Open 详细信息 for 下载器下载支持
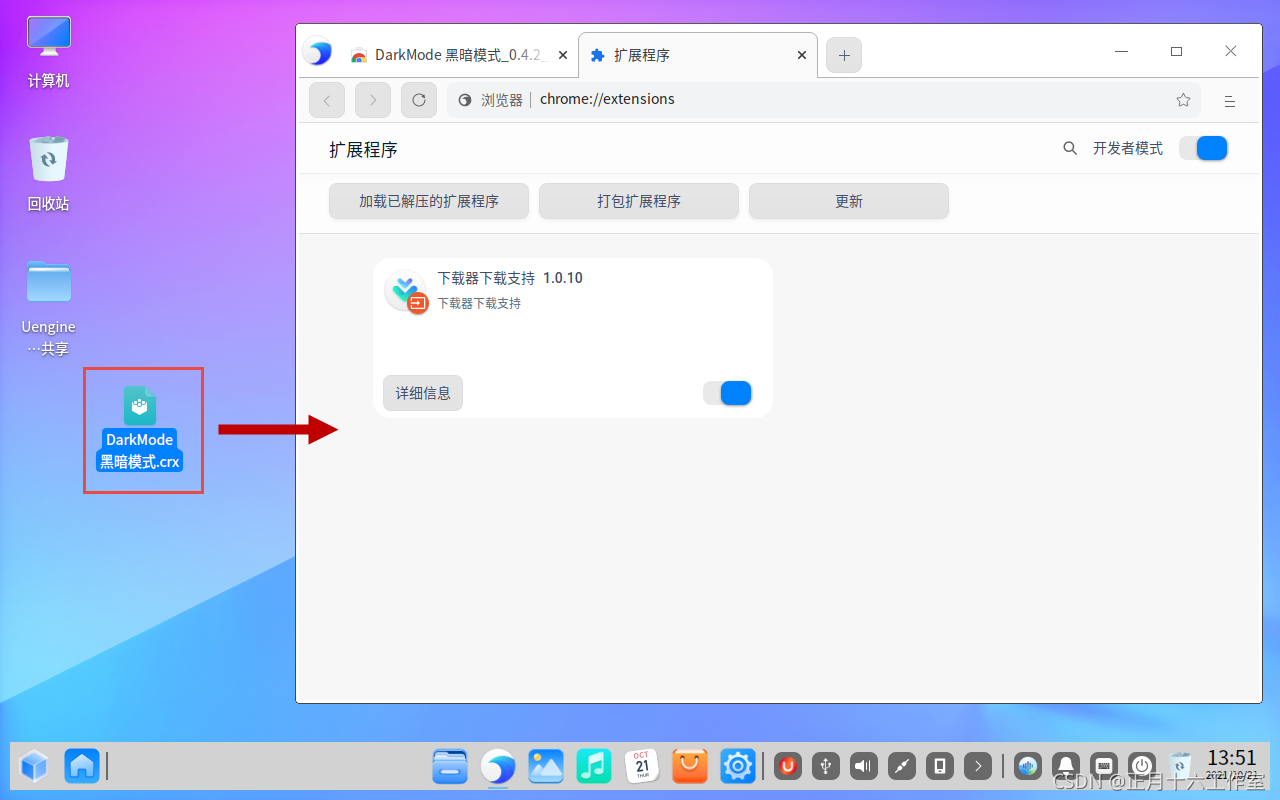This screenshot has width=1280, height=800. [x=423, y=393]
